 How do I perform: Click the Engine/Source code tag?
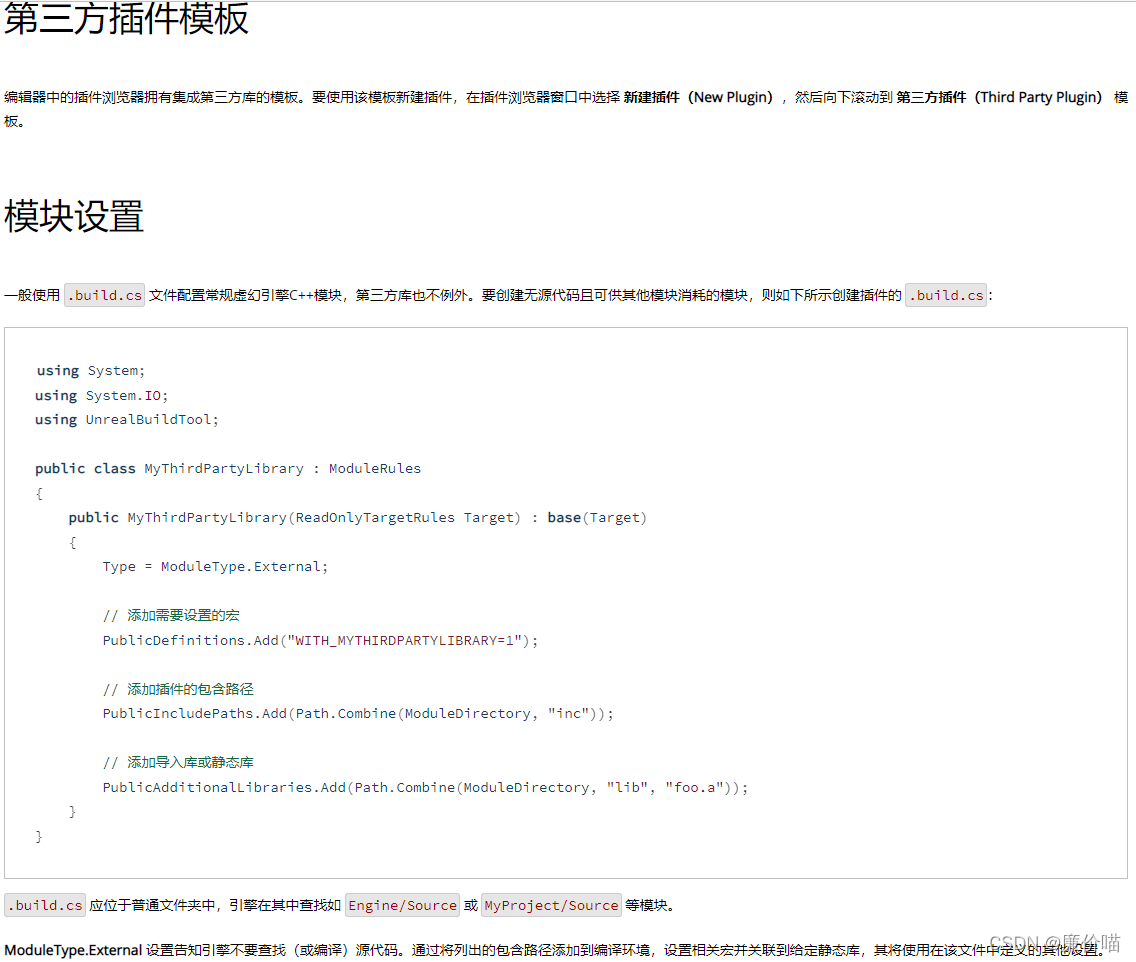(x=402, y=905)
